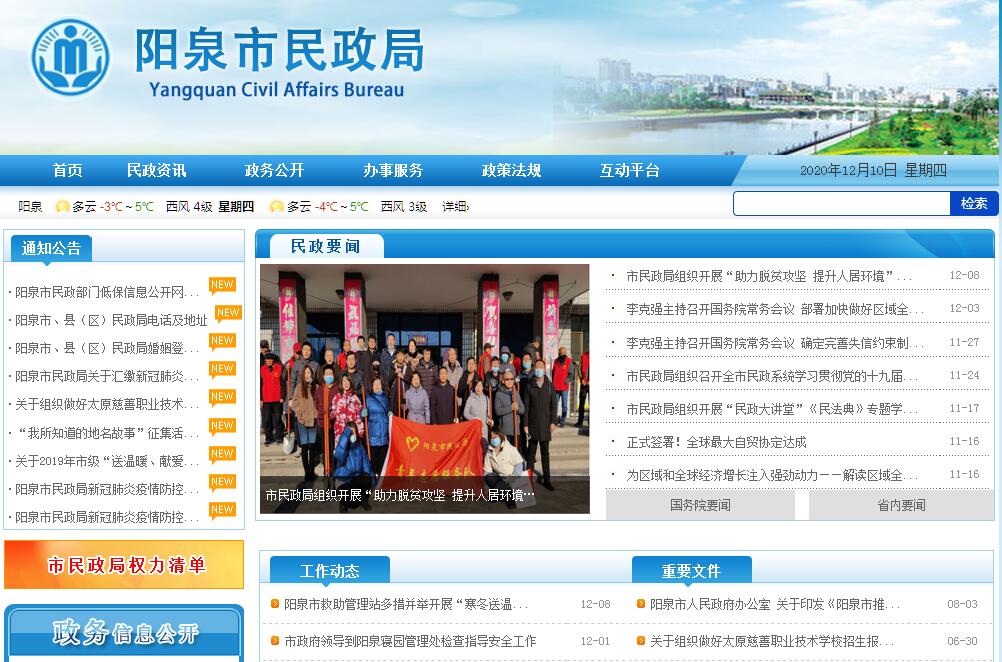Open the 首页 home menu item
This screenshot has height=662, width=1002.
[x=68, y=171]
